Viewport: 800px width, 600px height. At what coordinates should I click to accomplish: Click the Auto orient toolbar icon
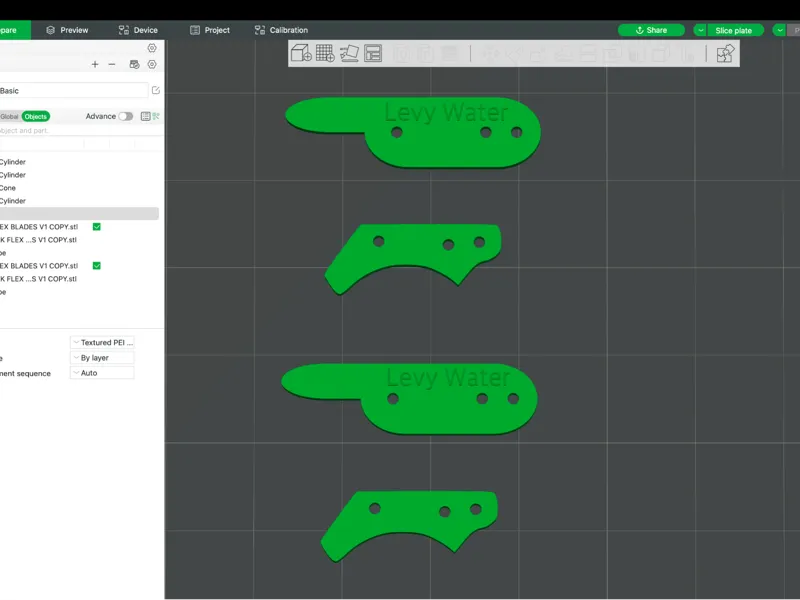point(349,53)
